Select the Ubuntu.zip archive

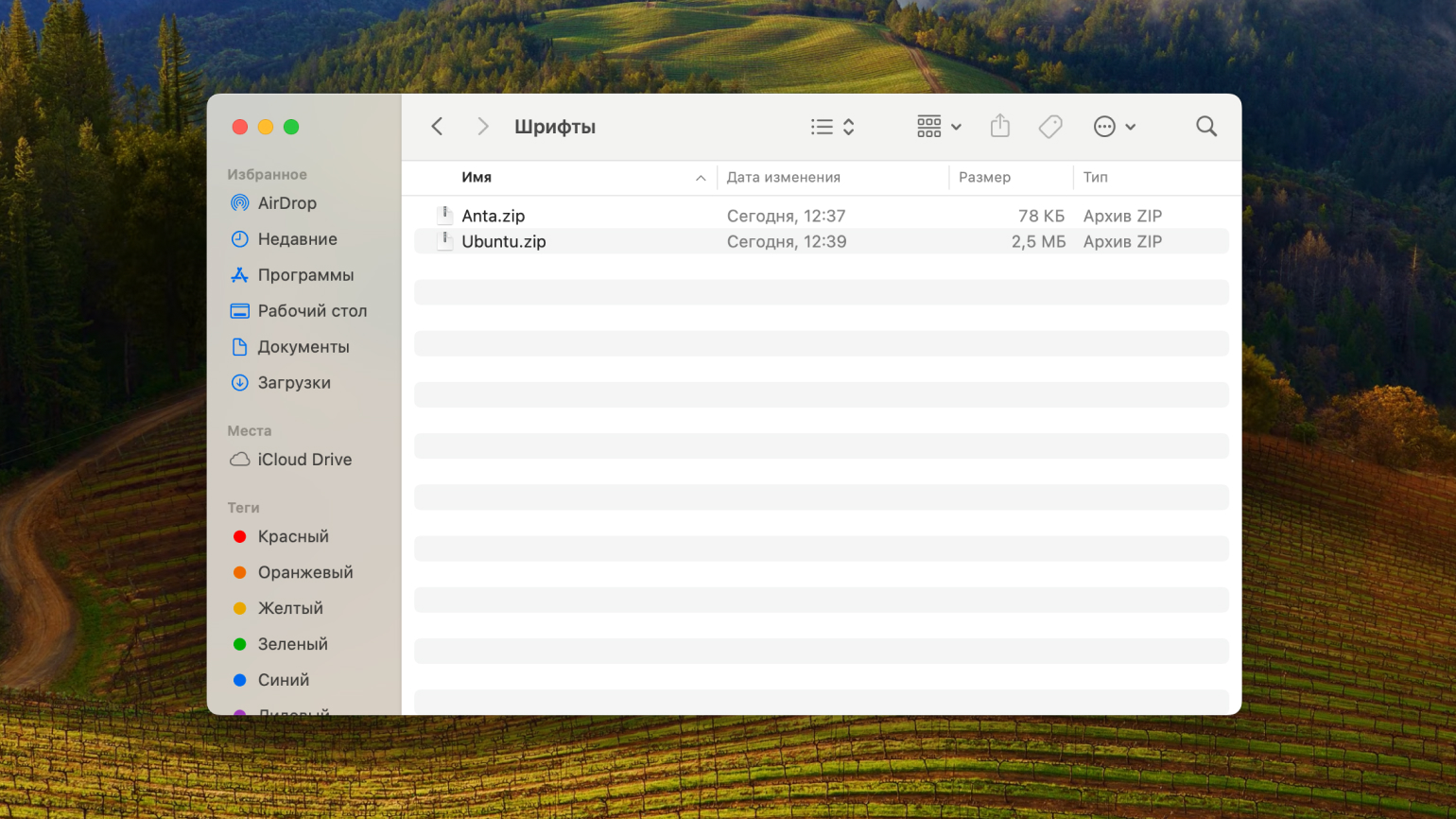[503, 242]
